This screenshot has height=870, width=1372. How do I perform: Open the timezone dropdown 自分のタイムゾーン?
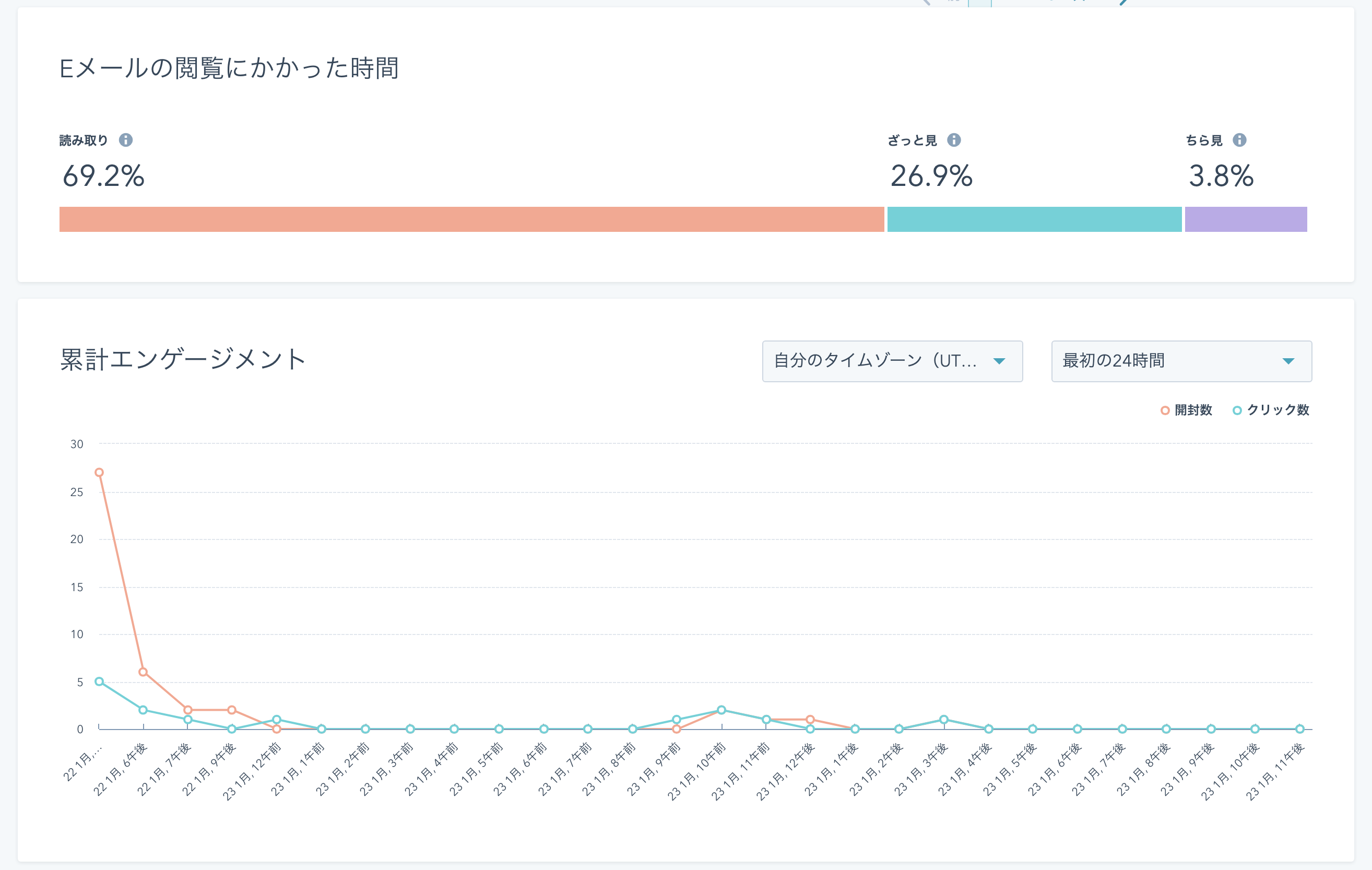click(892, 361)
